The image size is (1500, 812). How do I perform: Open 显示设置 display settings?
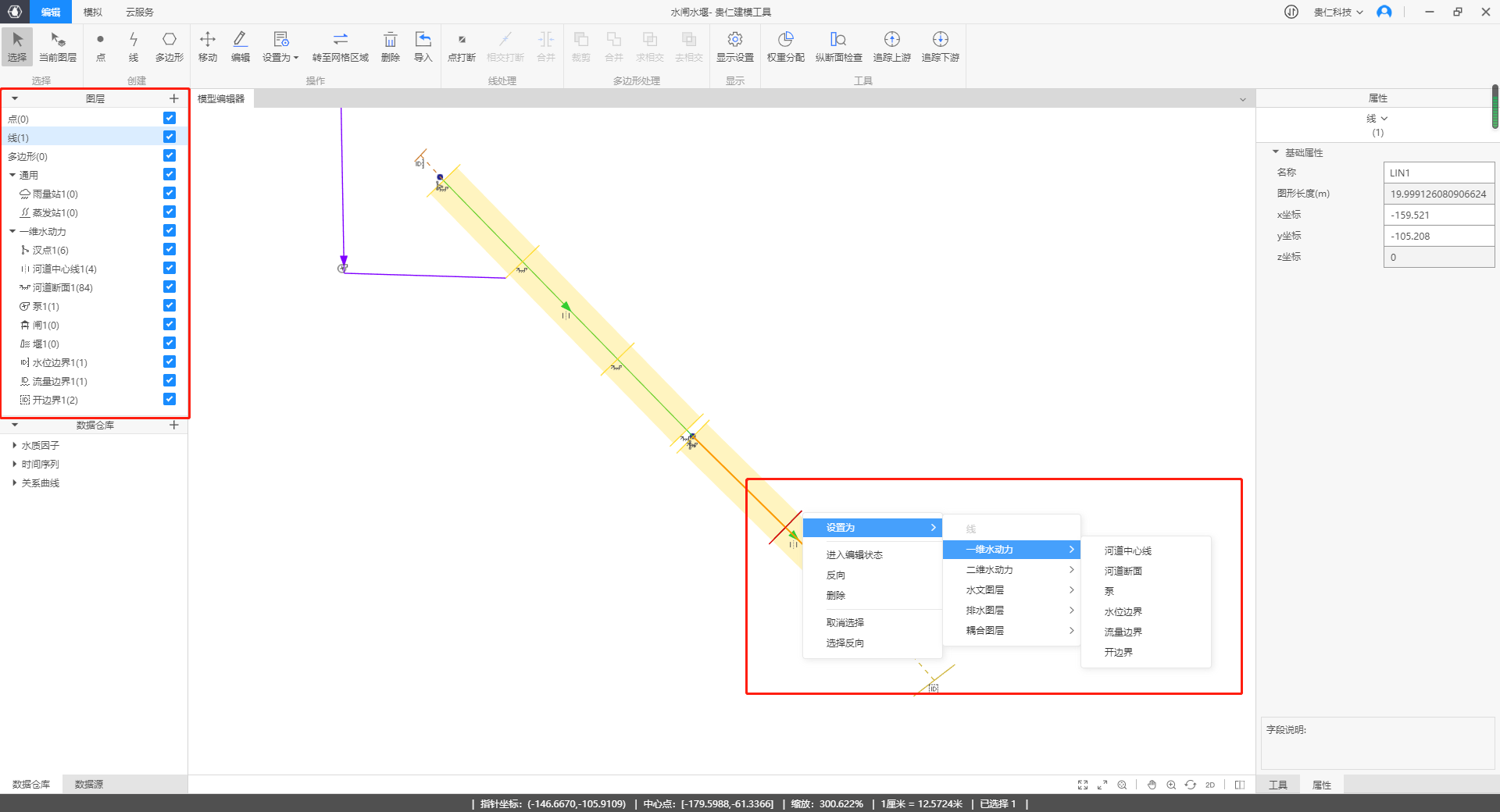[734, 46]
